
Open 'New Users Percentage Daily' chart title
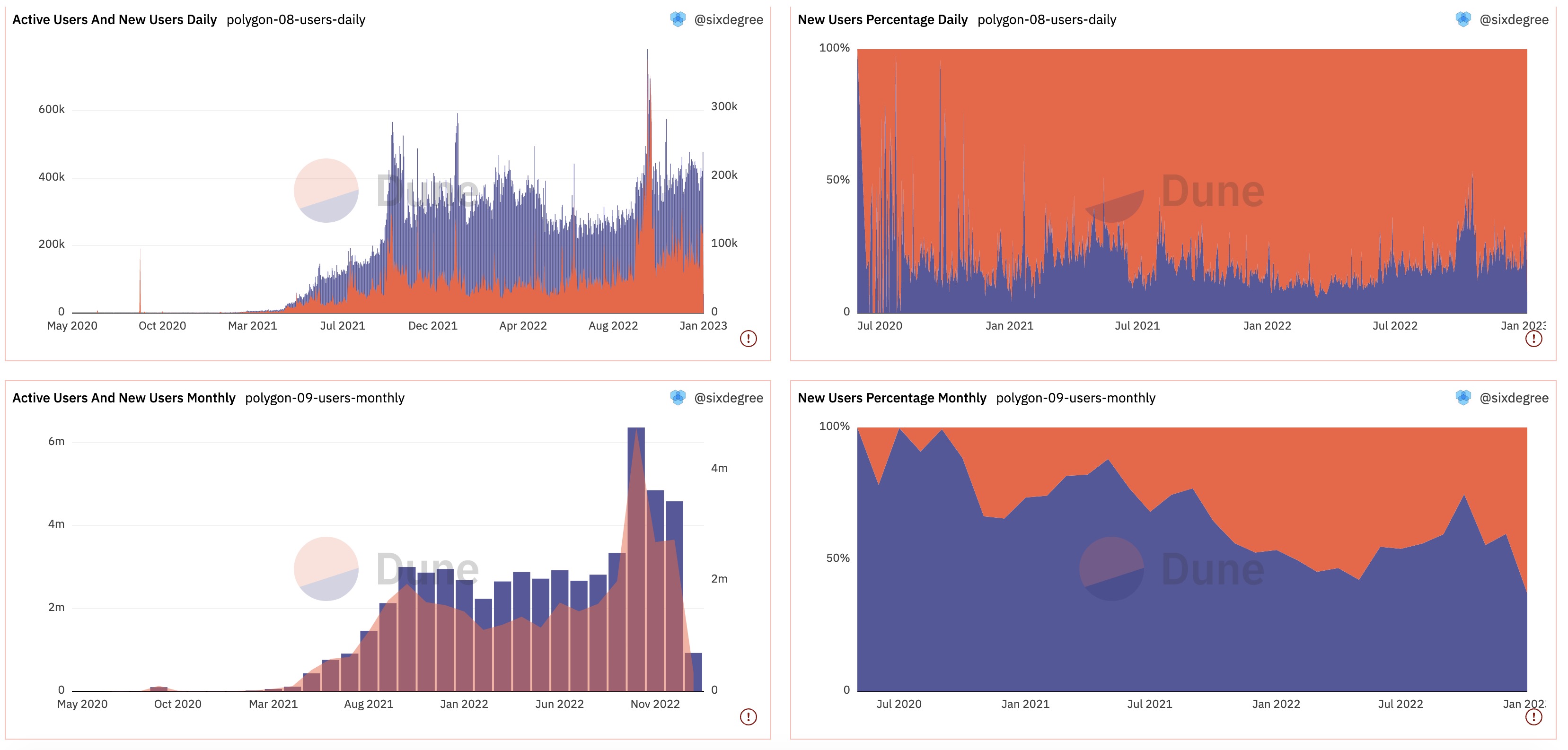[882, 19]
